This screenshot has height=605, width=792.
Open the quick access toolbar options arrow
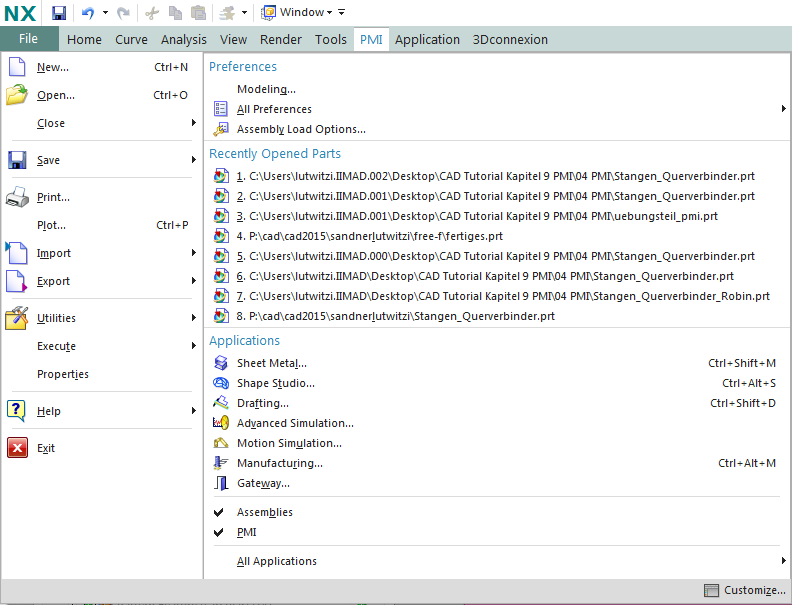point(342,12)
